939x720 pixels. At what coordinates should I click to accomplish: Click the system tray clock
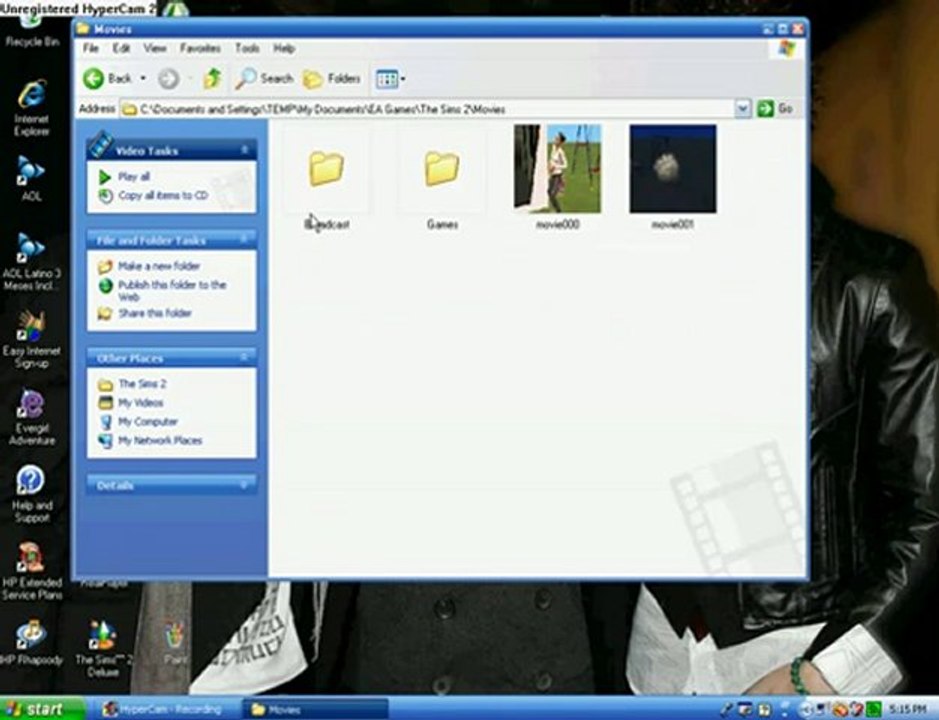(x=908, y=710)
